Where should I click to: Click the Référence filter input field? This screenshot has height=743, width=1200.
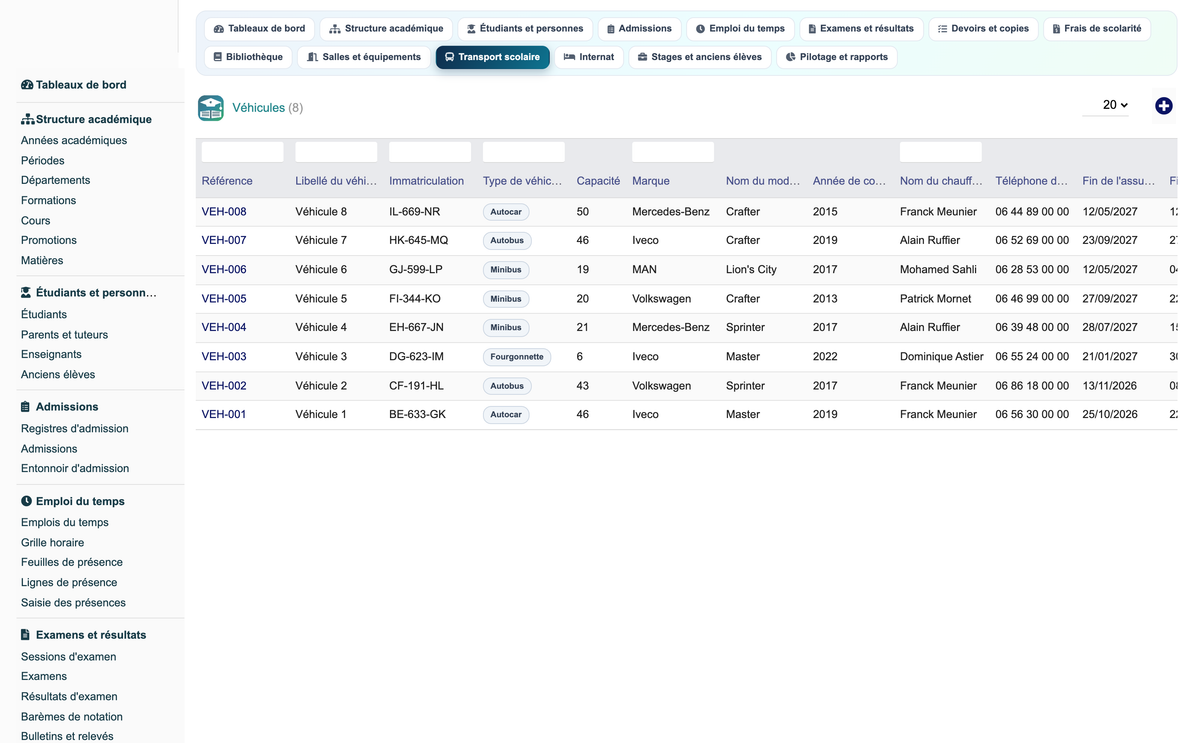(x=243, y=152)
